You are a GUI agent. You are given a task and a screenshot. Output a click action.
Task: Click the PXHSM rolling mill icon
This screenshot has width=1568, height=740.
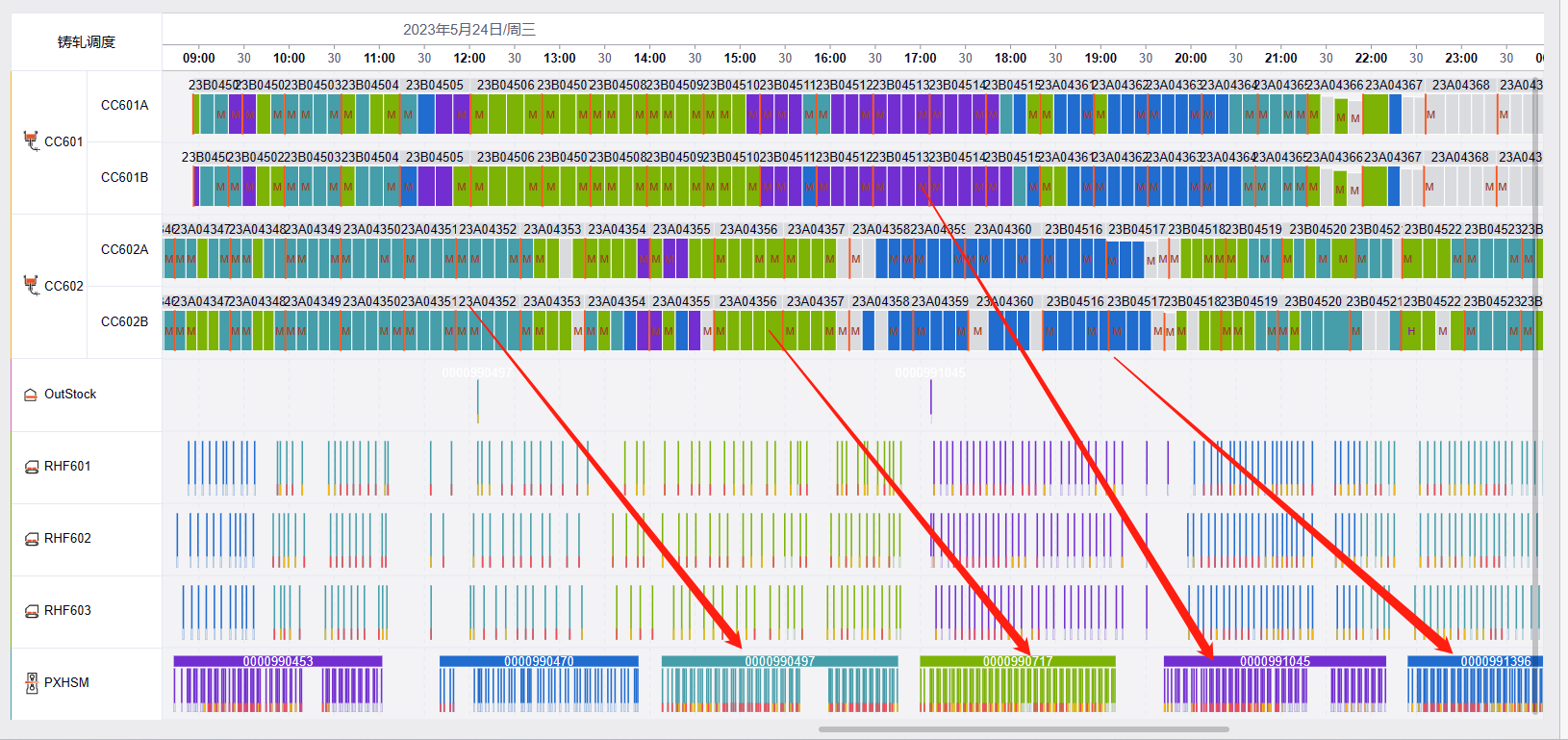point(31,683)
